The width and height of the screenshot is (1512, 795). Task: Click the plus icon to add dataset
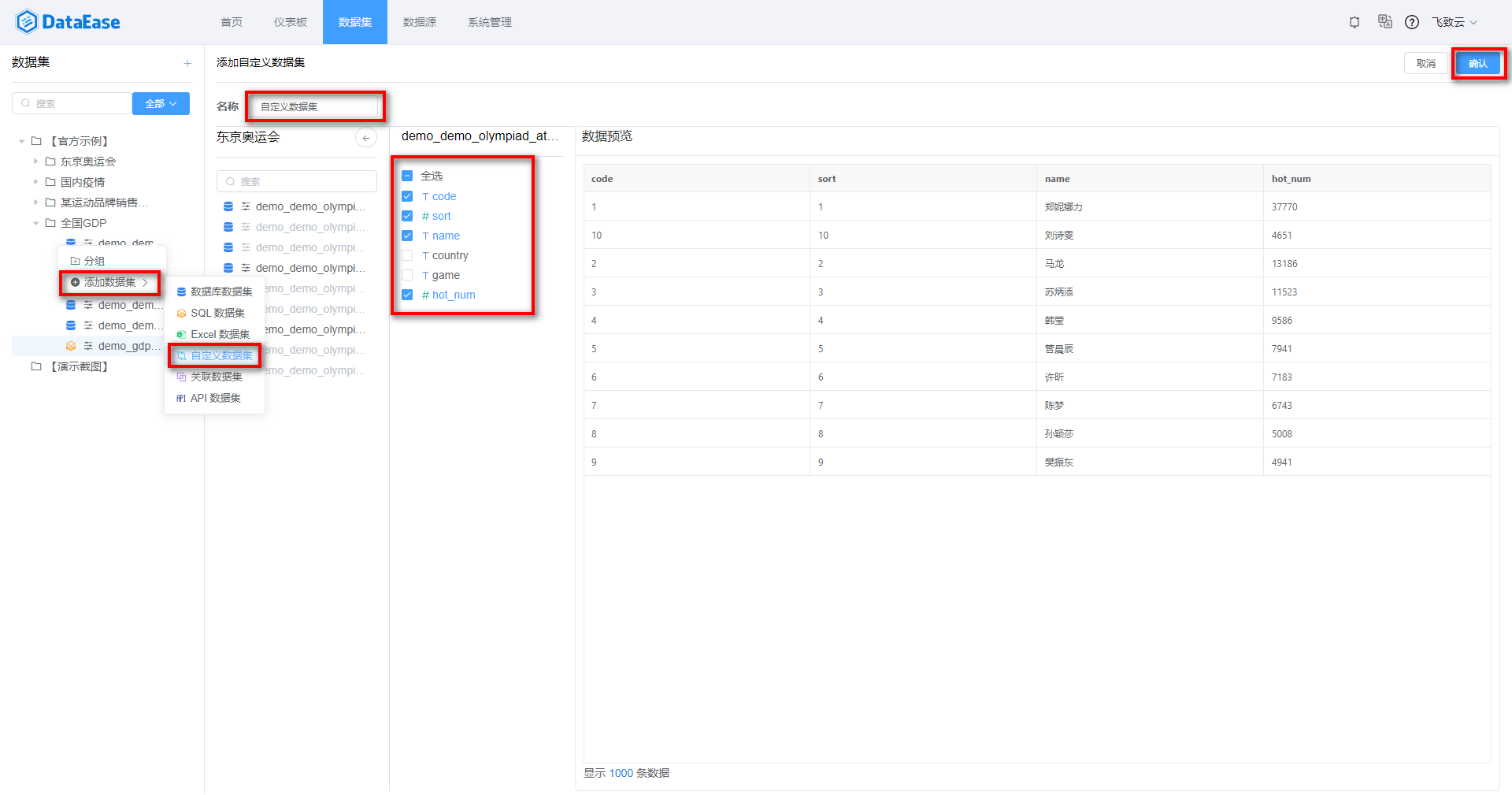187,63
